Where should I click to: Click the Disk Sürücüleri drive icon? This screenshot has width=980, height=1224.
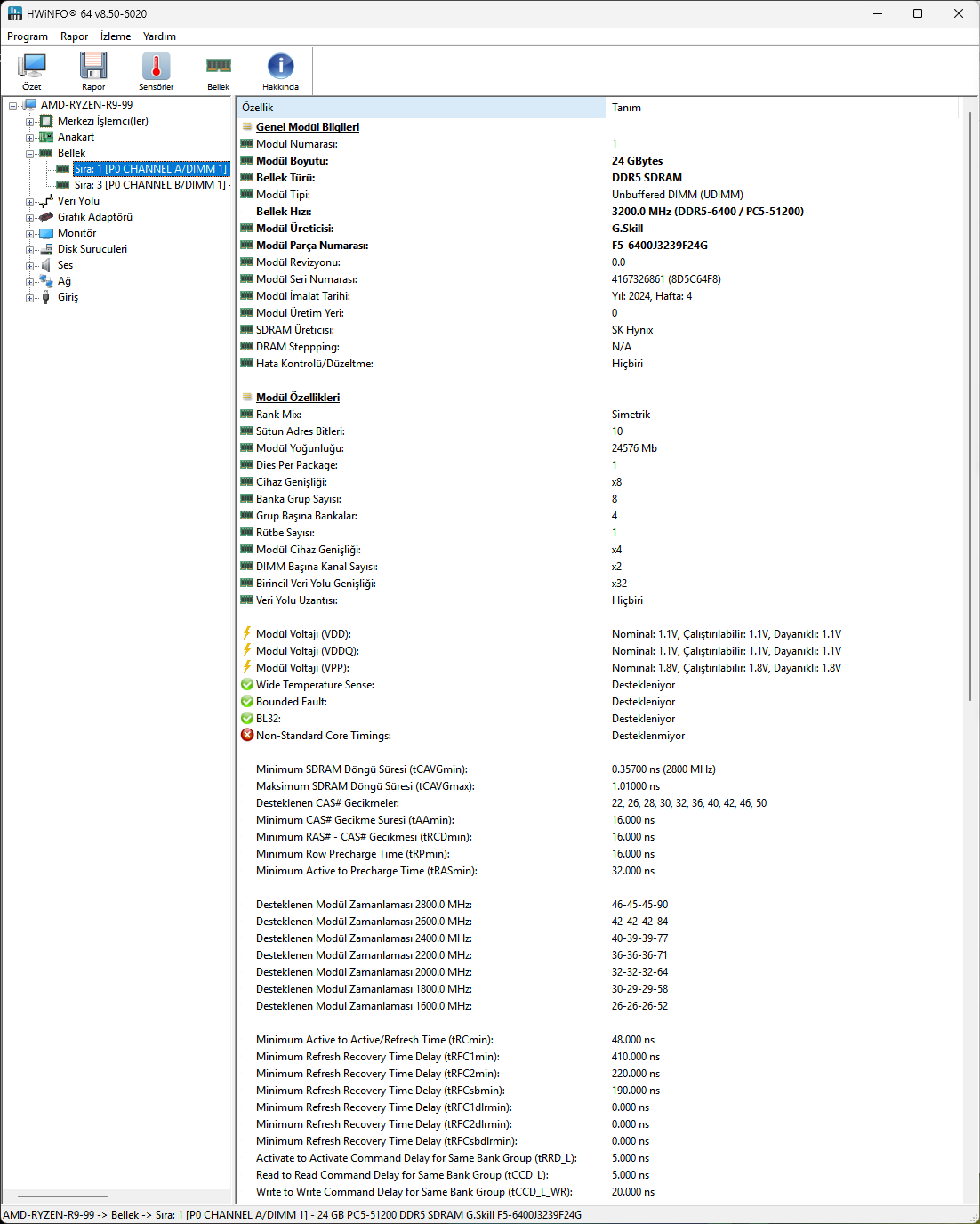point(46,249)
